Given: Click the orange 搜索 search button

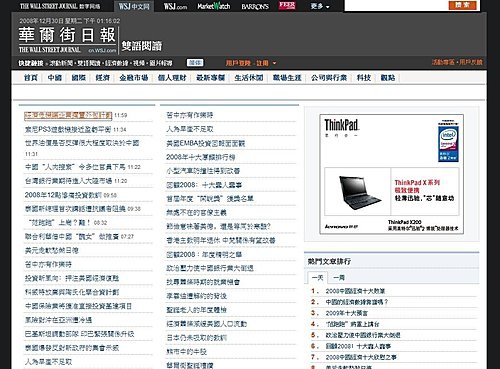Looking at the screenshot, I should [x=463, y=5].
